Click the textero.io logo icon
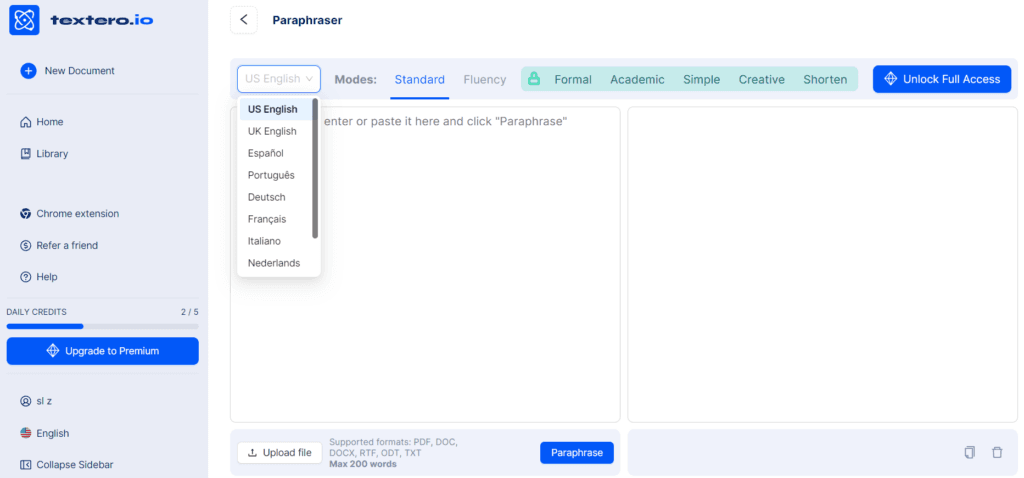This screenshot has width=1024, height=478. 24,20
